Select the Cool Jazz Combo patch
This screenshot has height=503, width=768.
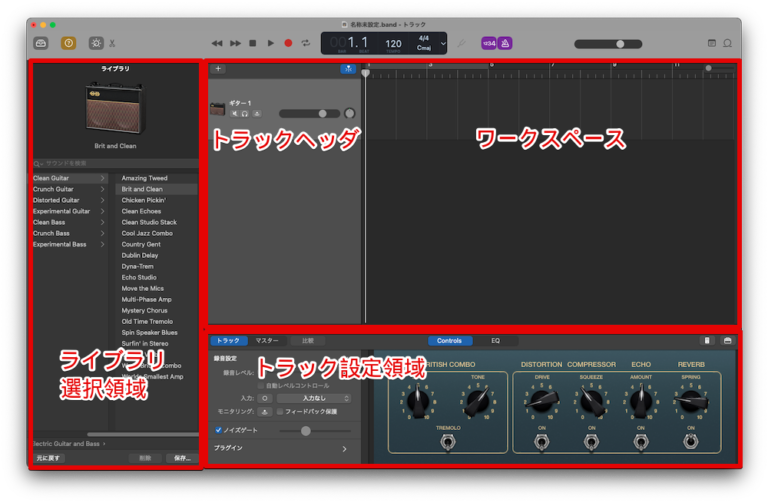coord(147,233)
